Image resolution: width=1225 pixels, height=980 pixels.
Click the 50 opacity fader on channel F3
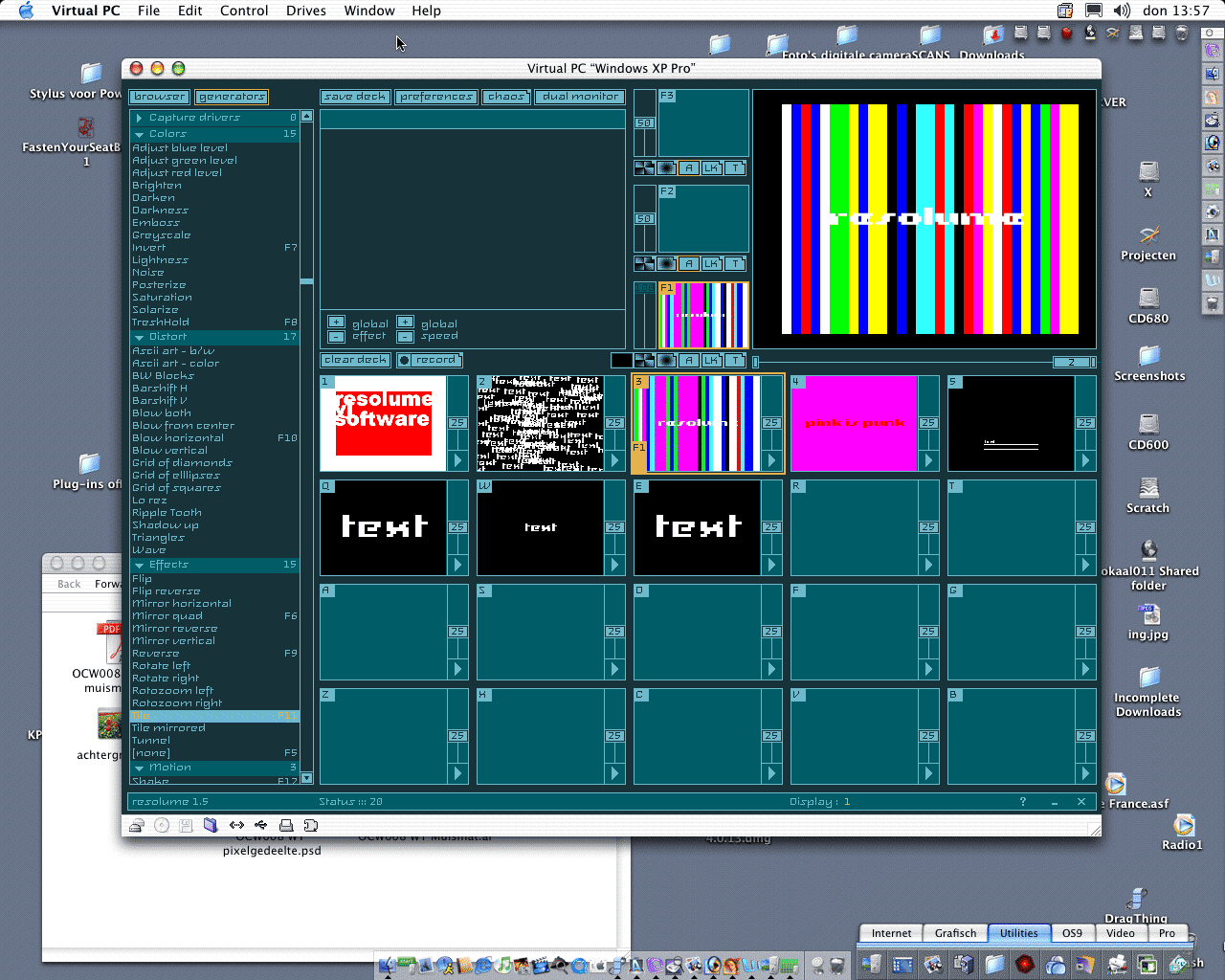[x=643, y=122]
